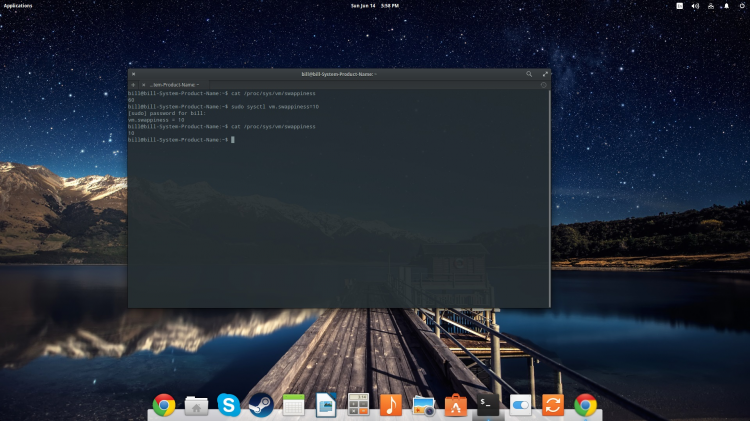Click the terminal prompt cursor line

click(x=181, y=140)
